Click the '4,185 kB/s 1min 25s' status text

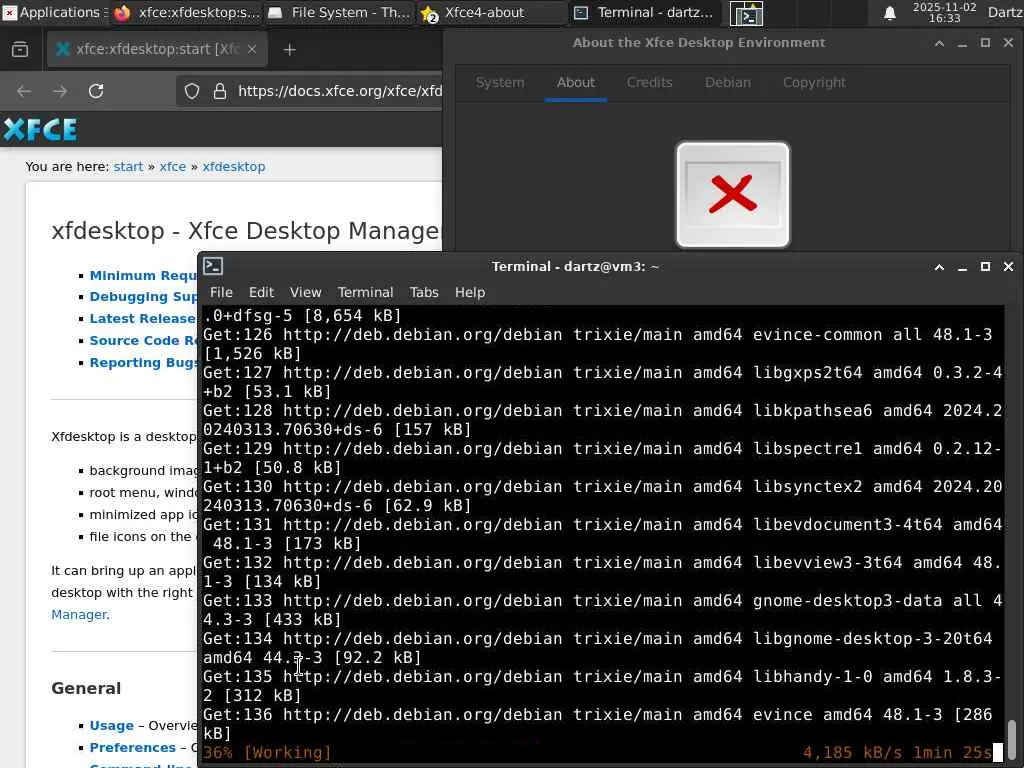(x=897, y=752)
